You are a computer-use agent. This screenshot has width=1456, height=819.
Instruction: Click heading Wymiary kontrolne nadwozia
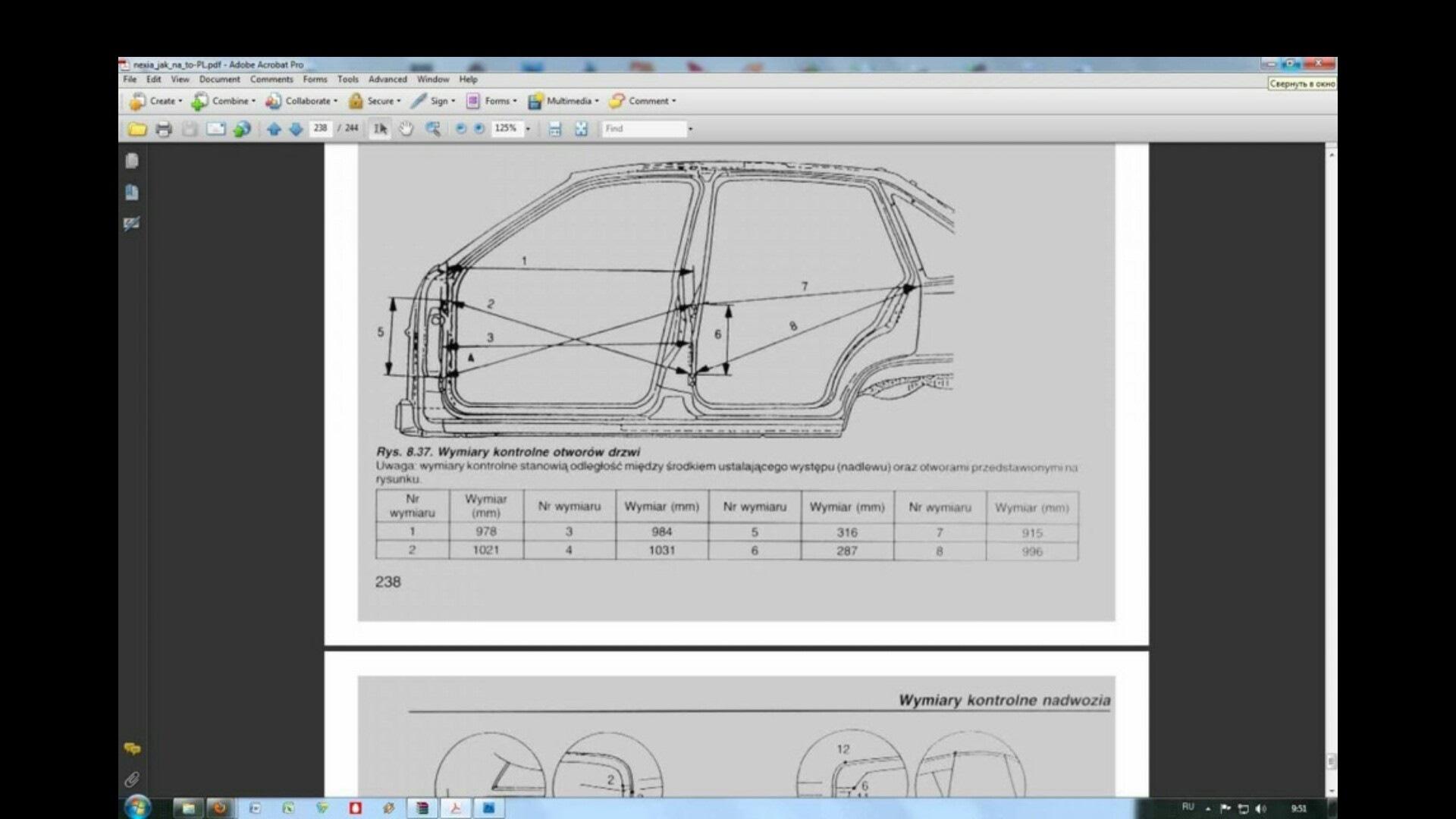(x=1004, y=700)
